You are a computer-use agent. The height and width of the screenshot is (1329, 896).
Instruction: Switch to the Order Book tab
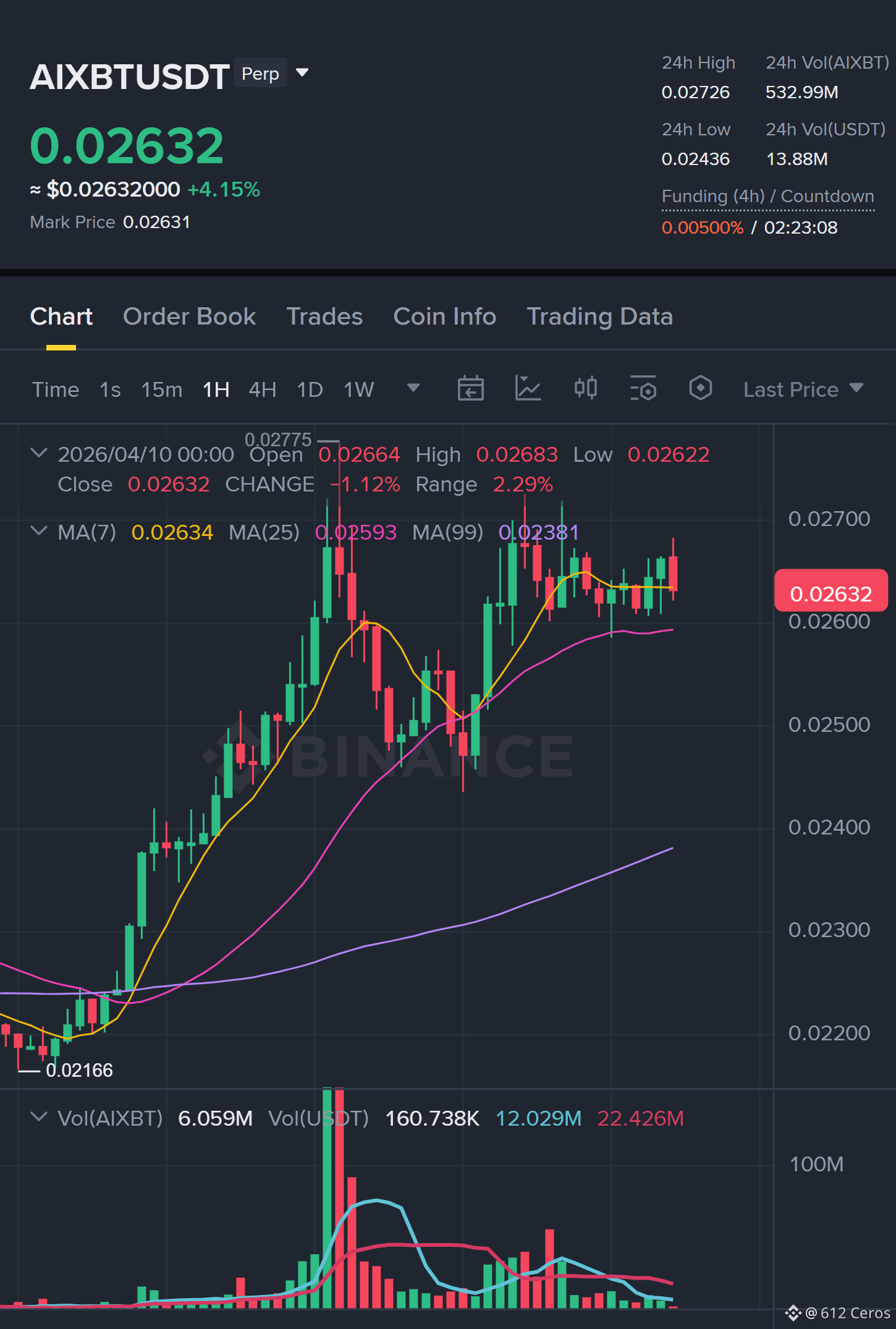[189, 316]
